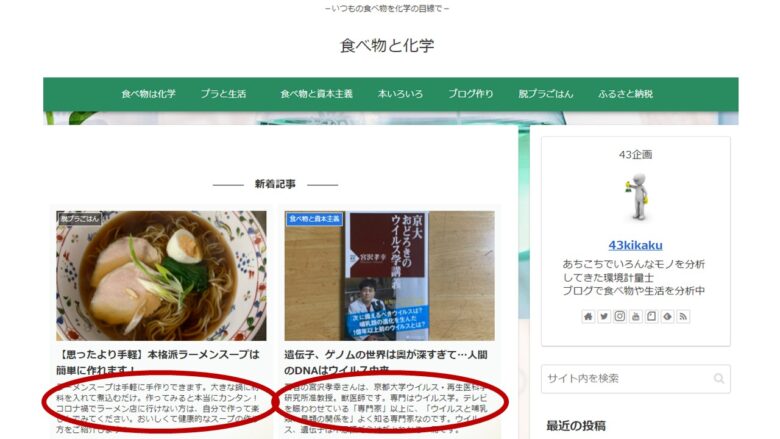Screen dimensions: 780x439
Task: Click the 食べ物と化学 site title
Action: tap(387, 45)
